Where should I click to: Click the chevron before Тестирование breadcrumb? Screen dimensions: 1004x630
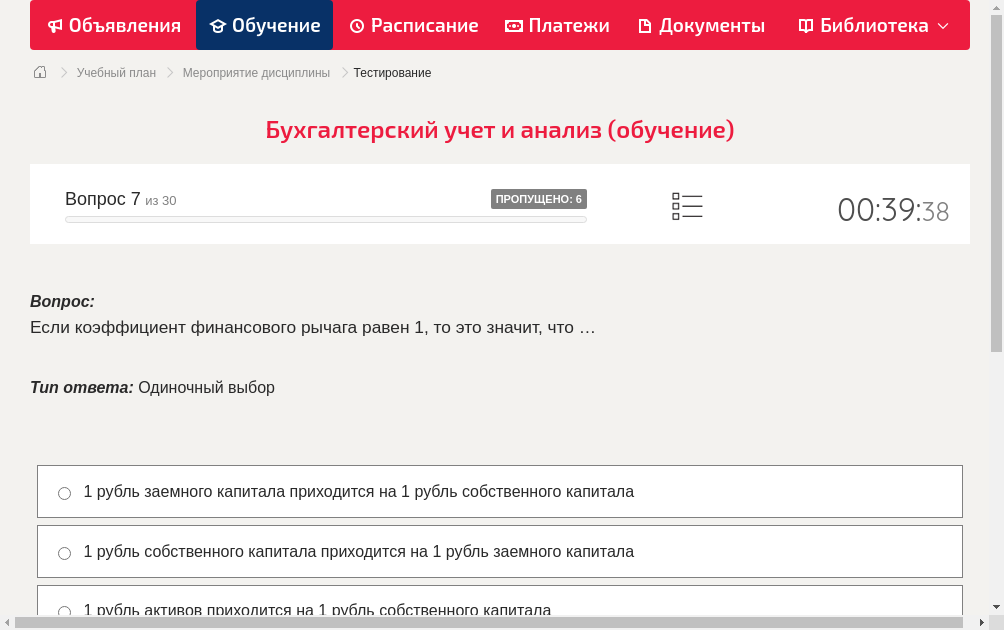click(x=343, y=72)
